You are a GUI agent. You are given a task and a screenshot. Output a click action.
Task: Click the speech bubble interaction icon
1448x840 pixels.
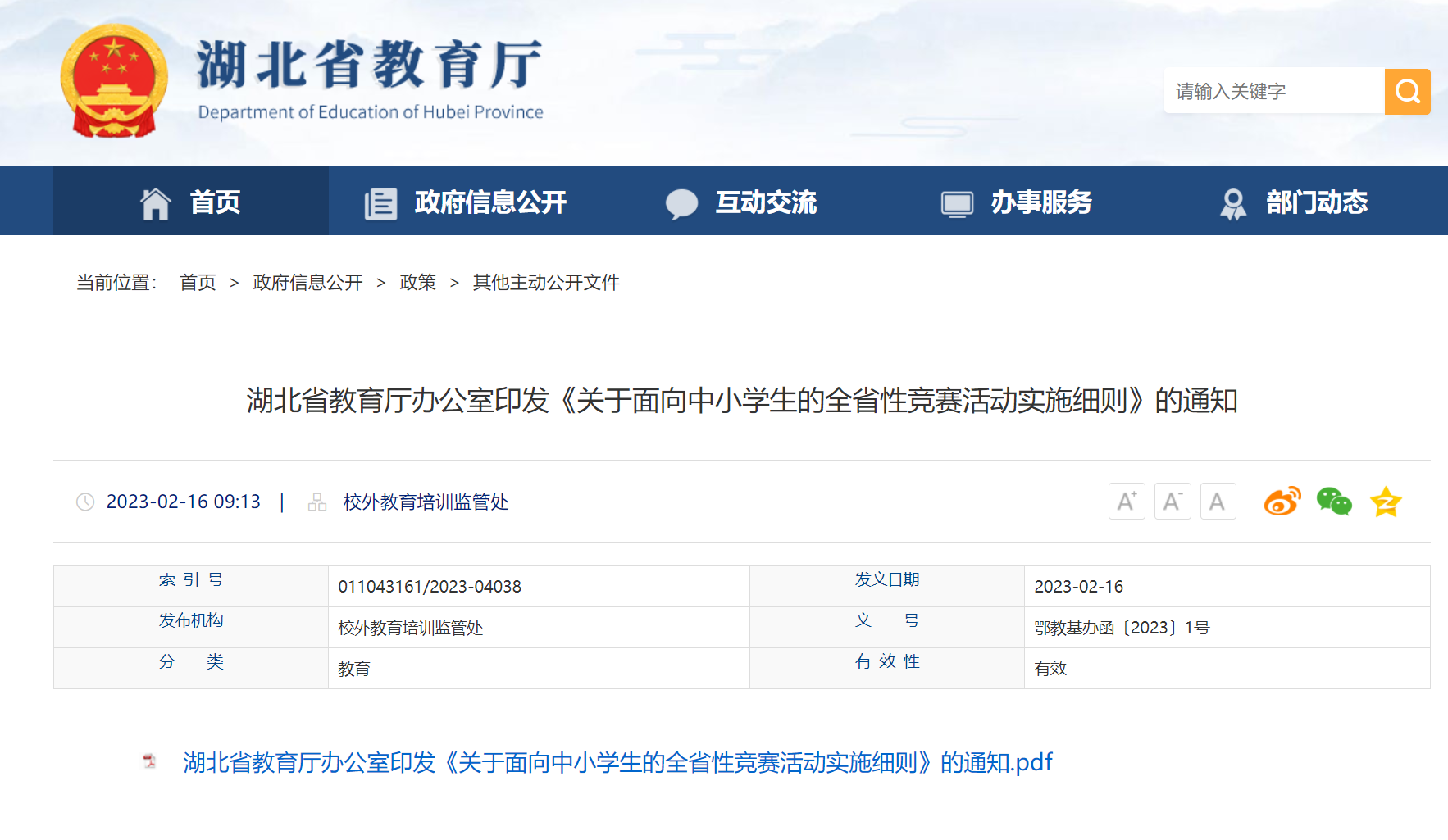(x=681, y=204)
